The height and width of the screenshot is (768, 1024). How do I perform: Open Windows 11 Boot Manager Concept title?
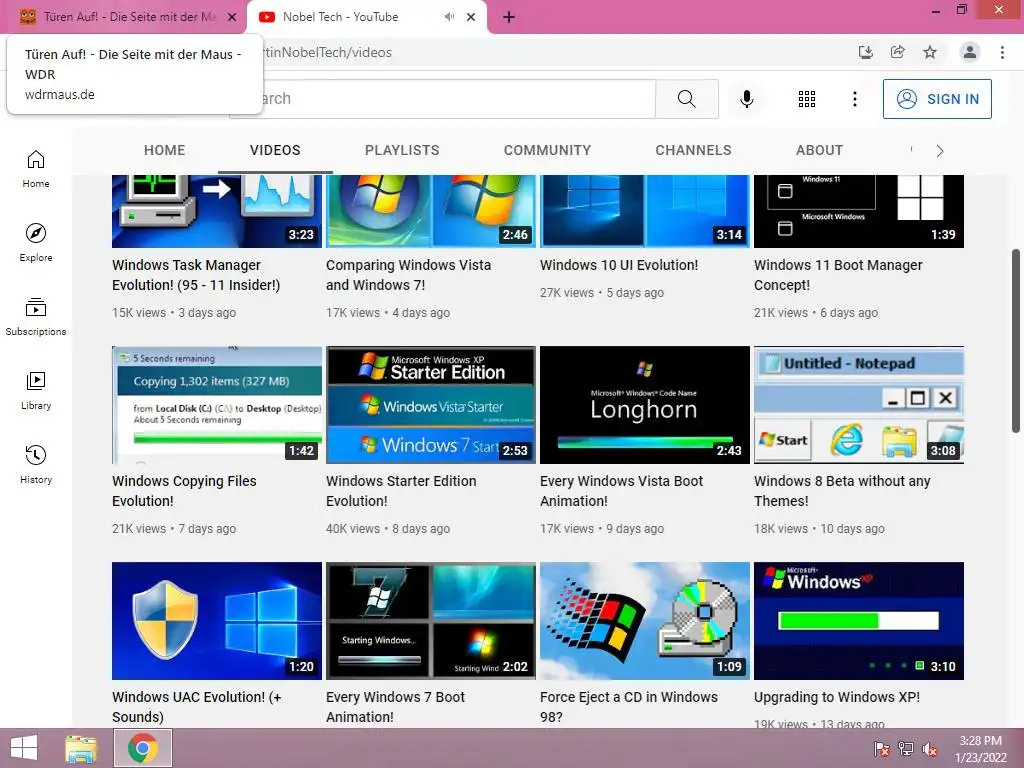(838, 275)
